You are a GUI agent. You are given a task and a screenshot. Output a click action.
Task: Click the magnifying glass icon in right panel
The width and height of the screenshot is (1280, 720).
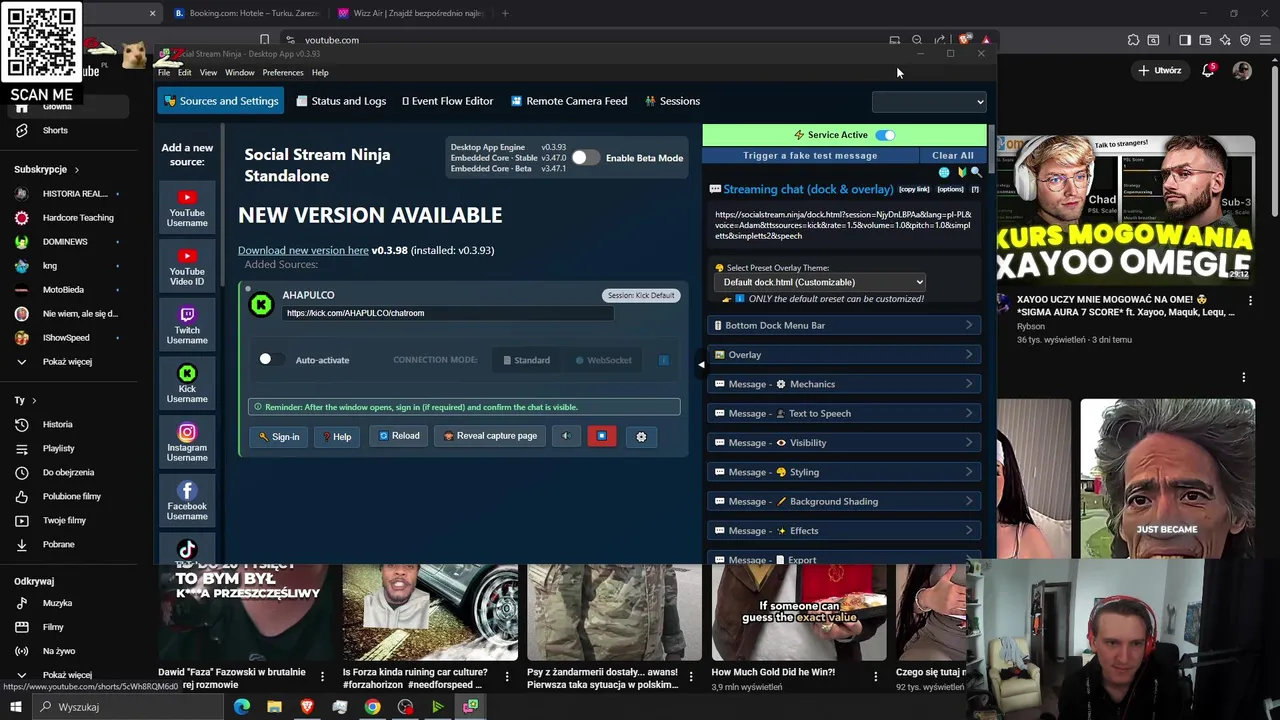point(976,172)
